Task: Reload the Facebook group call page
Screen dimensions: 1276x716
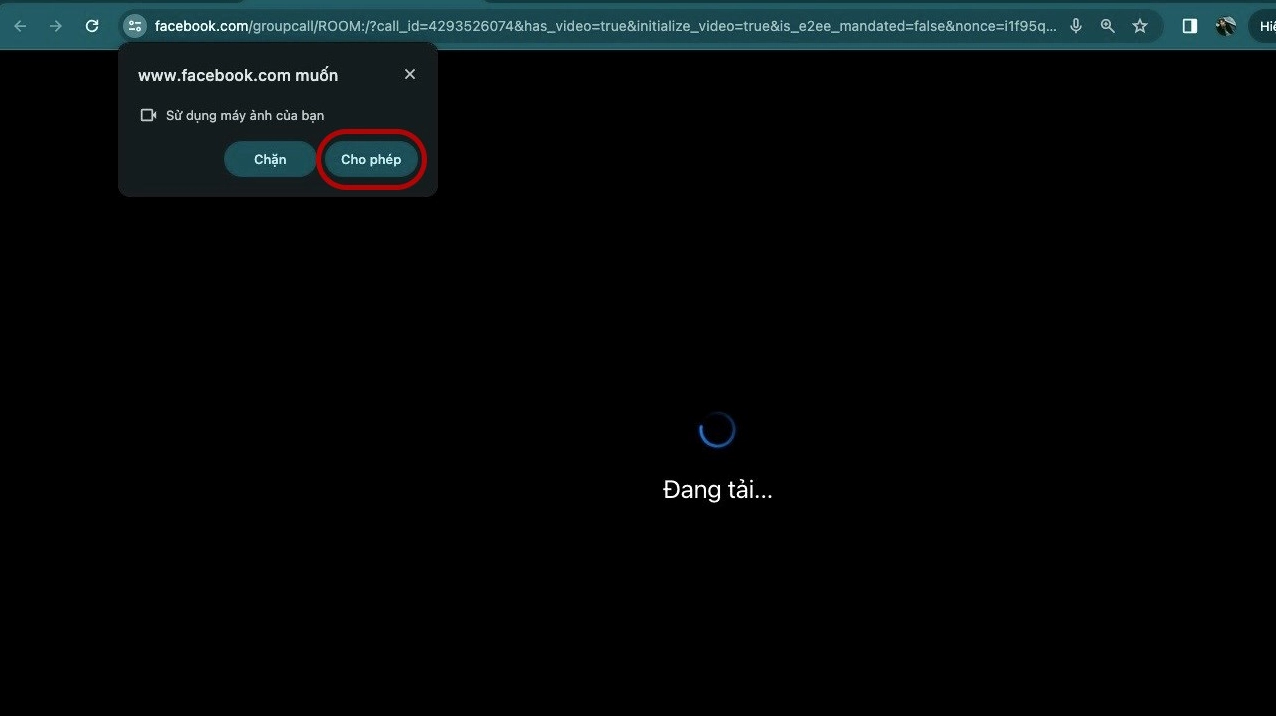Action: tap(92, 26)
